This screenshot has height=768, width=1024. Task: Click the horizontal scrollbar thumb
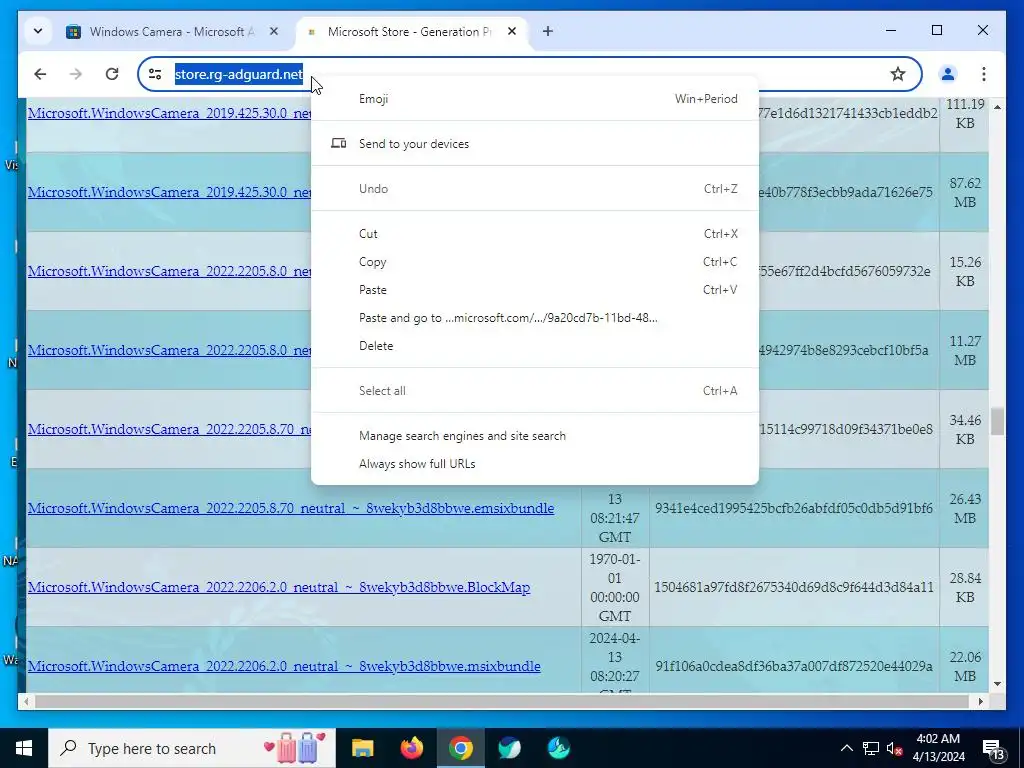pos(502,701)
